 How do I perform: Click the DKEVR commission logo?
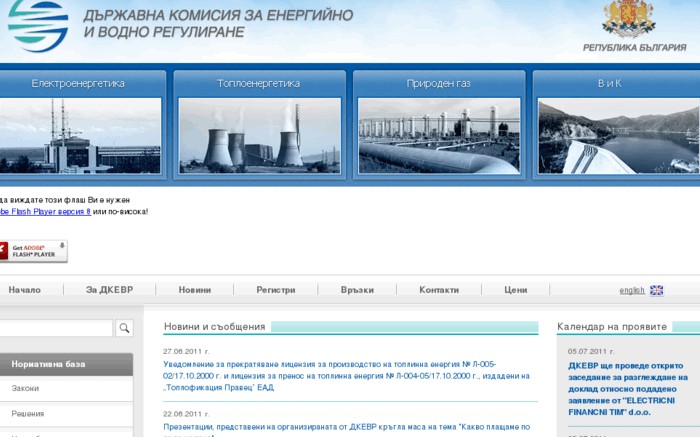pos(38,26)
